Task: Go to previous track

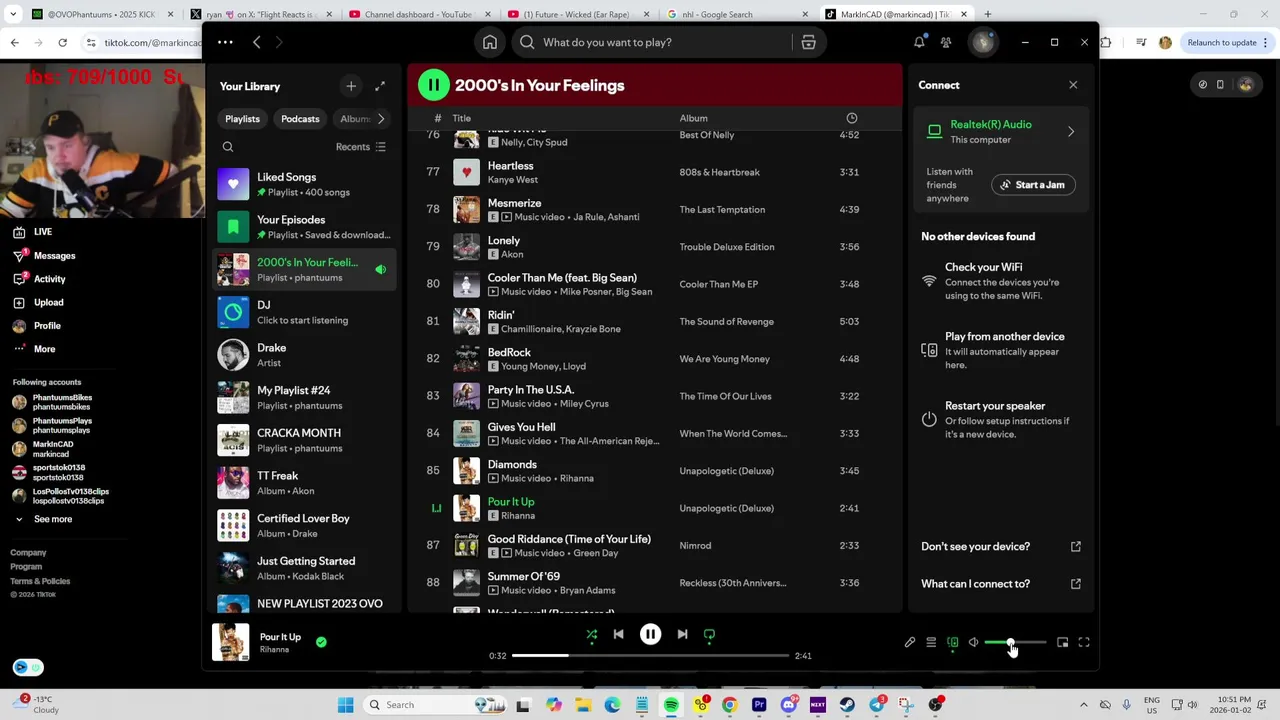Action: tap(618, 634)
